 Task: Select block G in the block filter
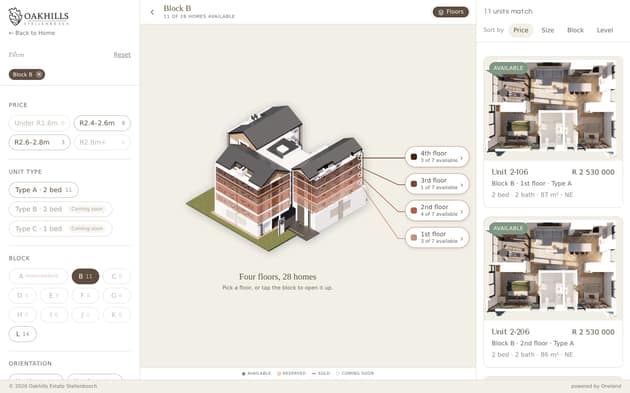[117, 295]
